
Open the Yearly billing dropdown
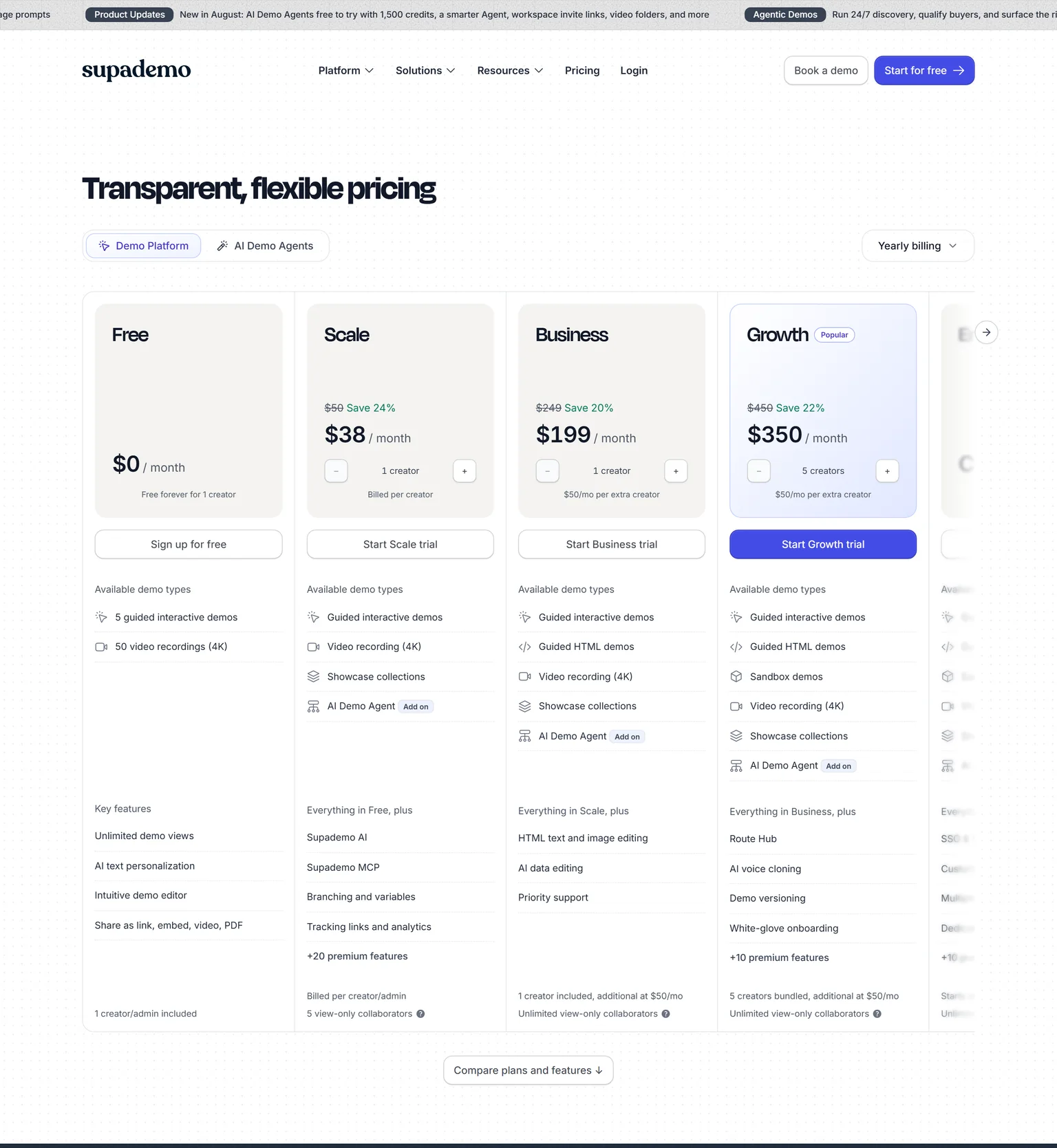pos(917,246)
